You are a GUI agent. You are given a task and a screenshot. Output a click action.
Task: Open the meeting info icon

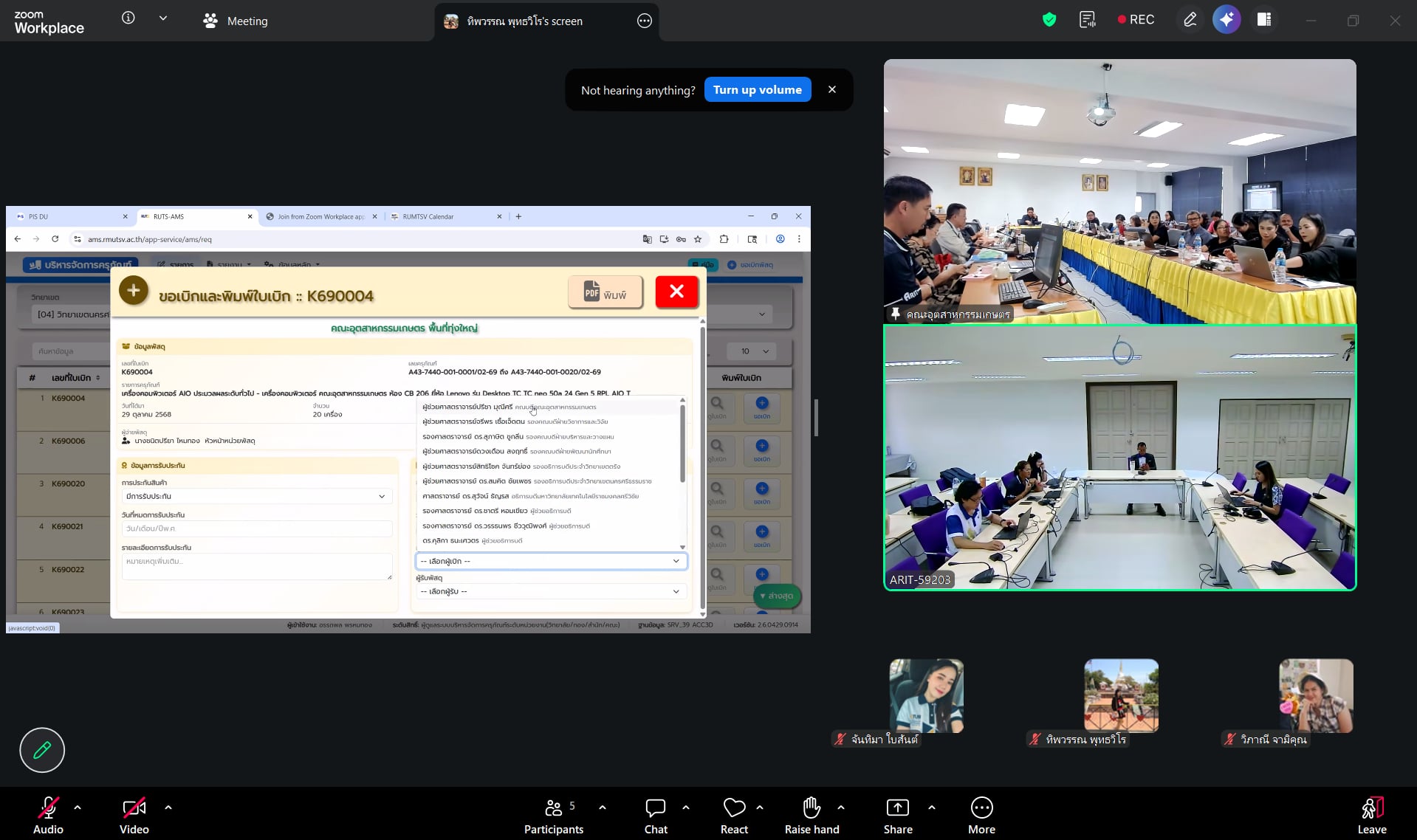click(x=128, y=18)
